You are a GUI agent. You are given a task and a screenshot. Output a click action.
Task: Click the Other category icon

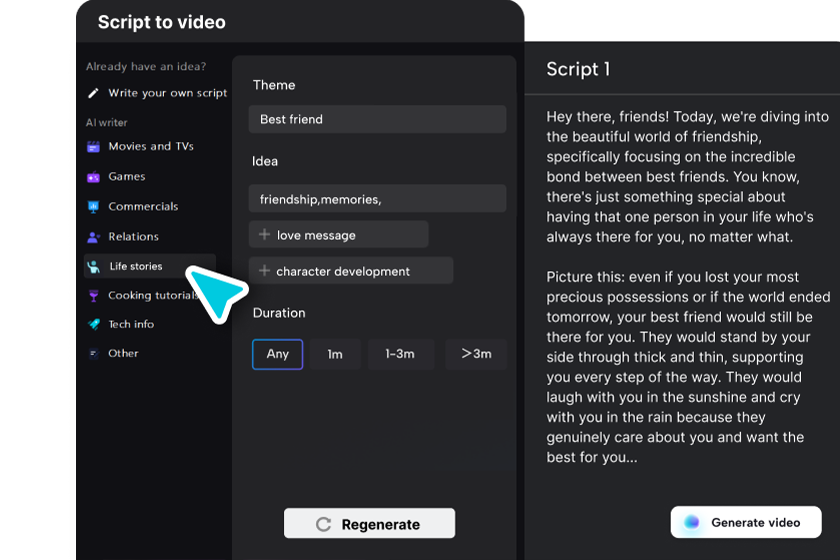[94, 354]
